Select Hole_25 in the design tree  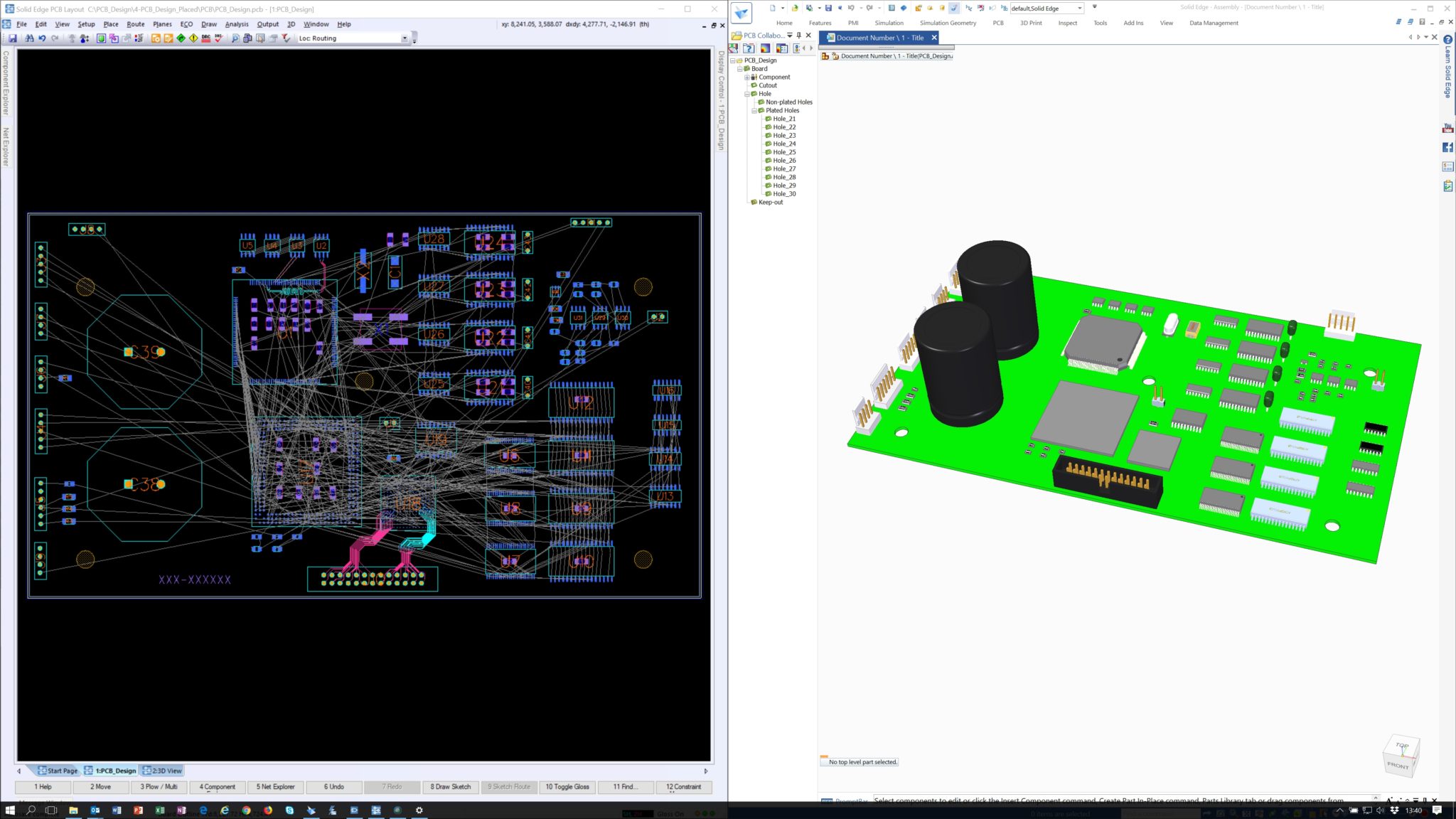click(x=783, y=151)
